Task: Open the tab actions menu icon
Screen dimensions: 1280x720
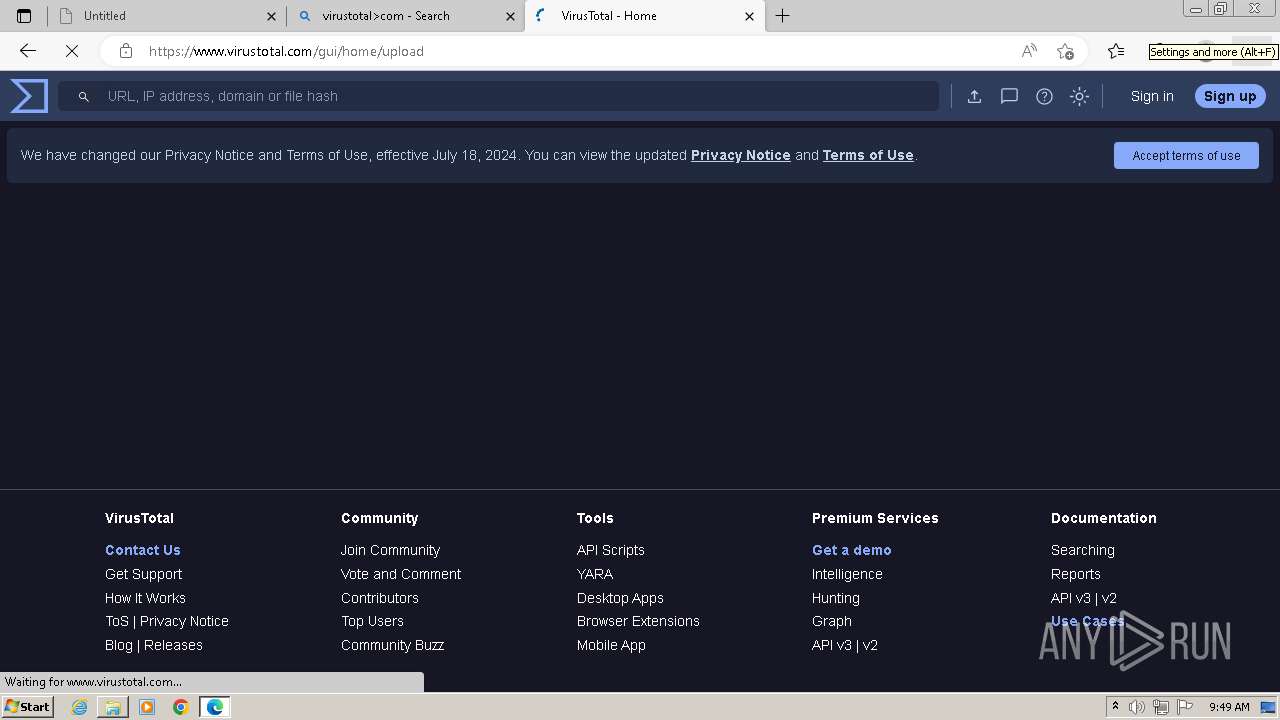Action: tap(24, 16)
